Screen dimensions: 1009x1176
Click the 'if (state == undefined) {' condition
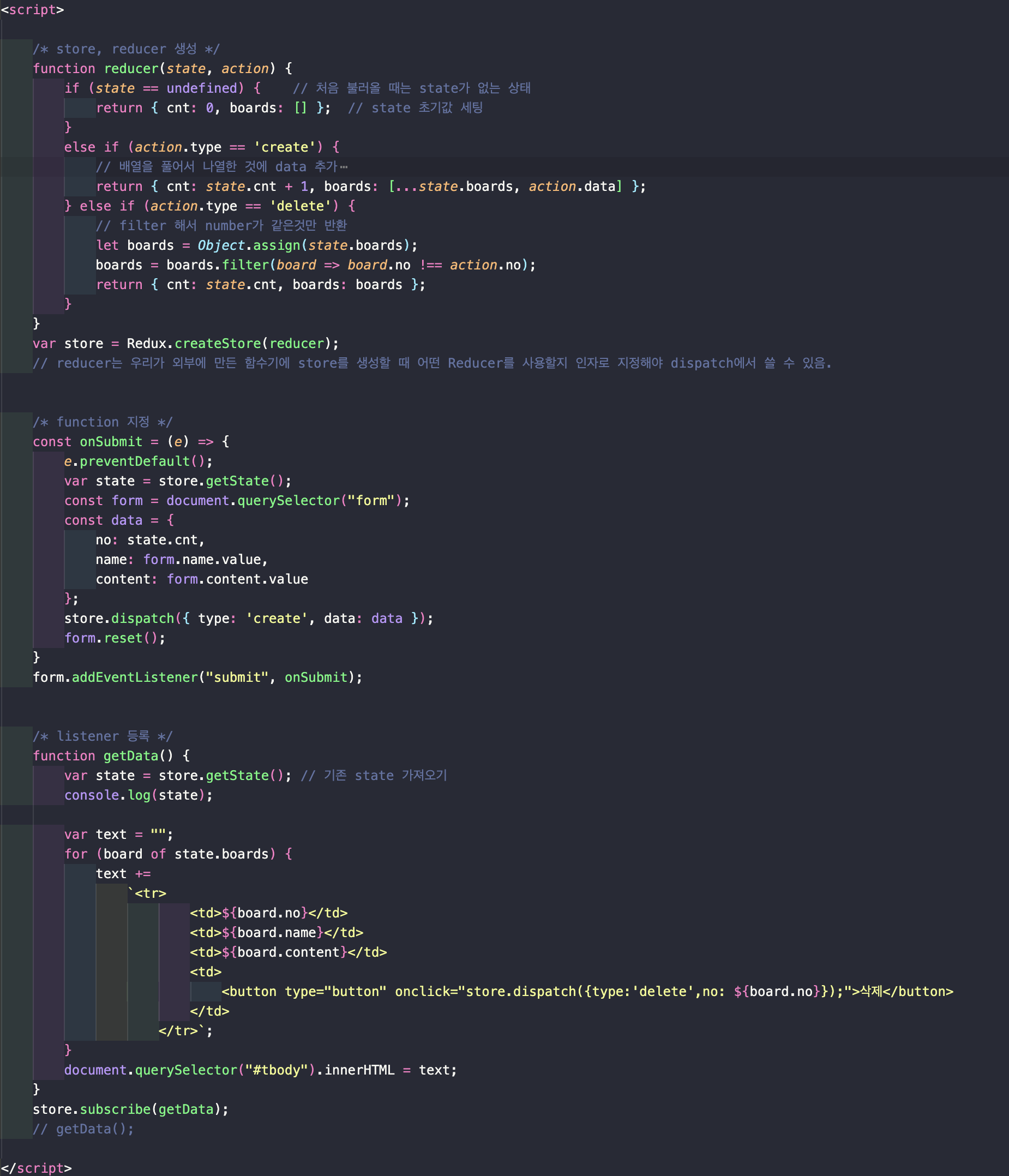pos(163,88)
